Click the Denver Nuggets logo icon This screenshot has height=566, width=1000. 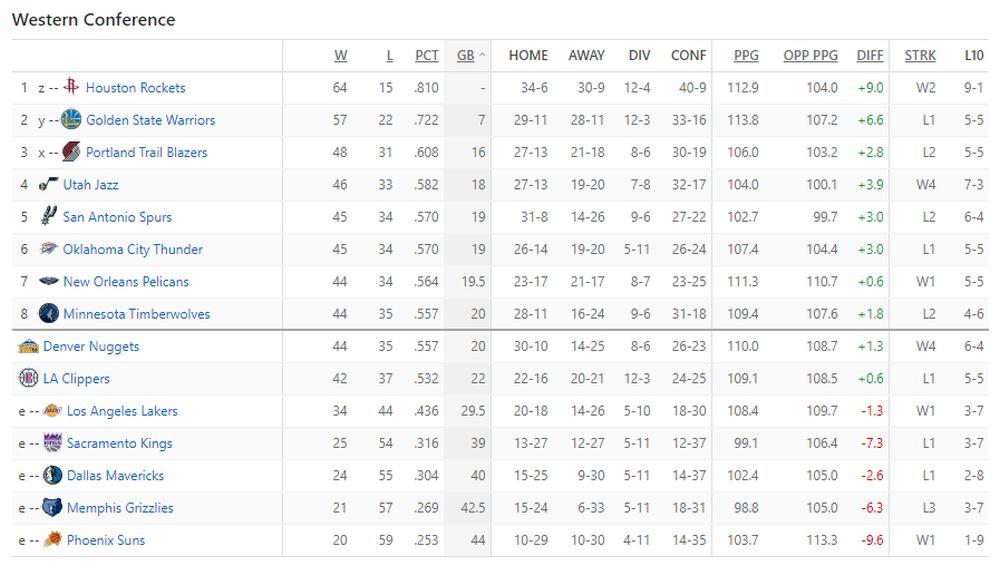[28, 346]
